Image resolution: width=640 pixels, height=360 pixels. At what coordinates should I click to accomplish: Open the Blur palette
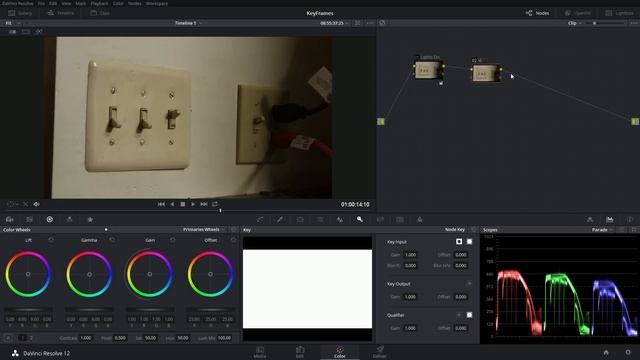tap(340, 220)
